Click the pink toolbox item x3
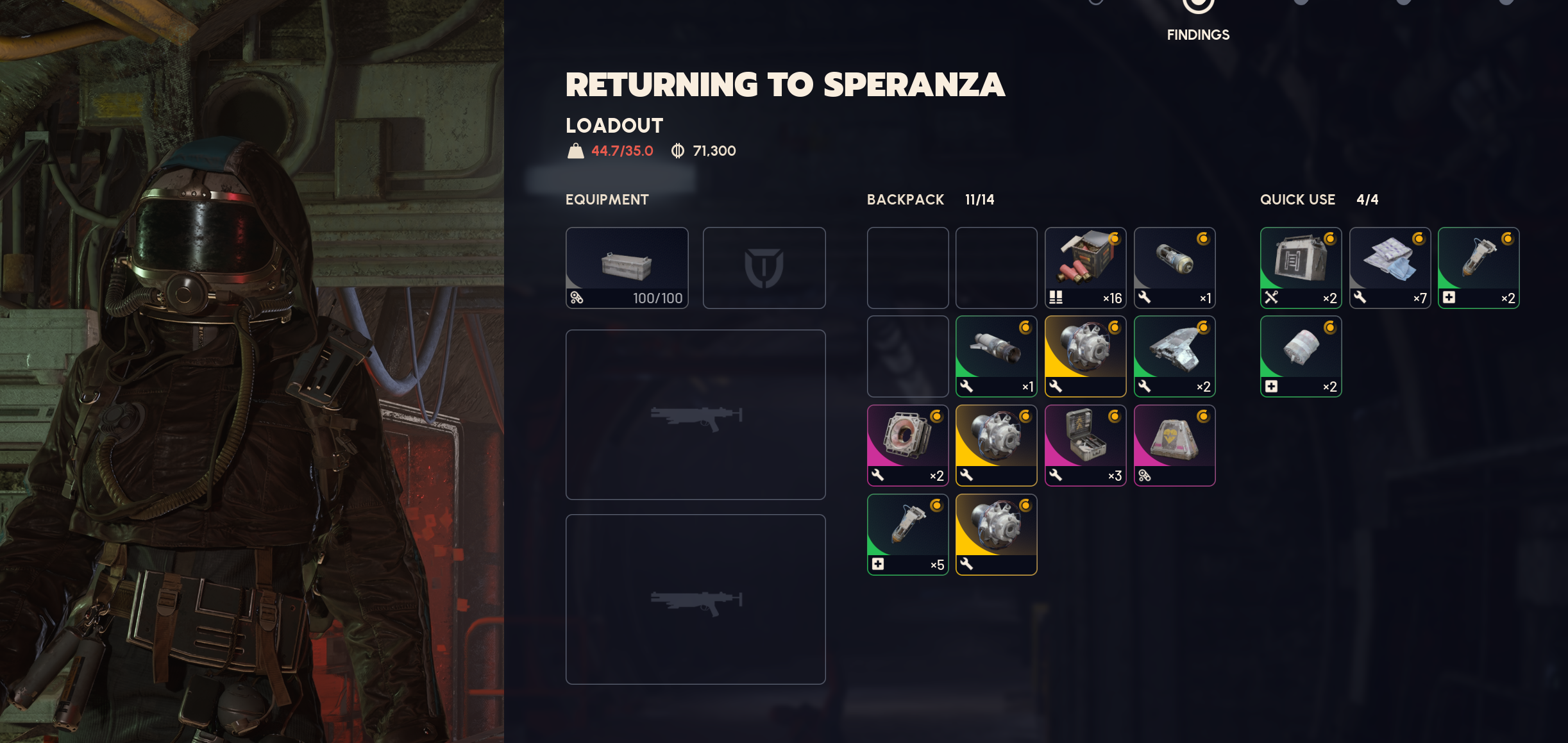Viewport: 1568px width, 743px height. pos(1085,446)
